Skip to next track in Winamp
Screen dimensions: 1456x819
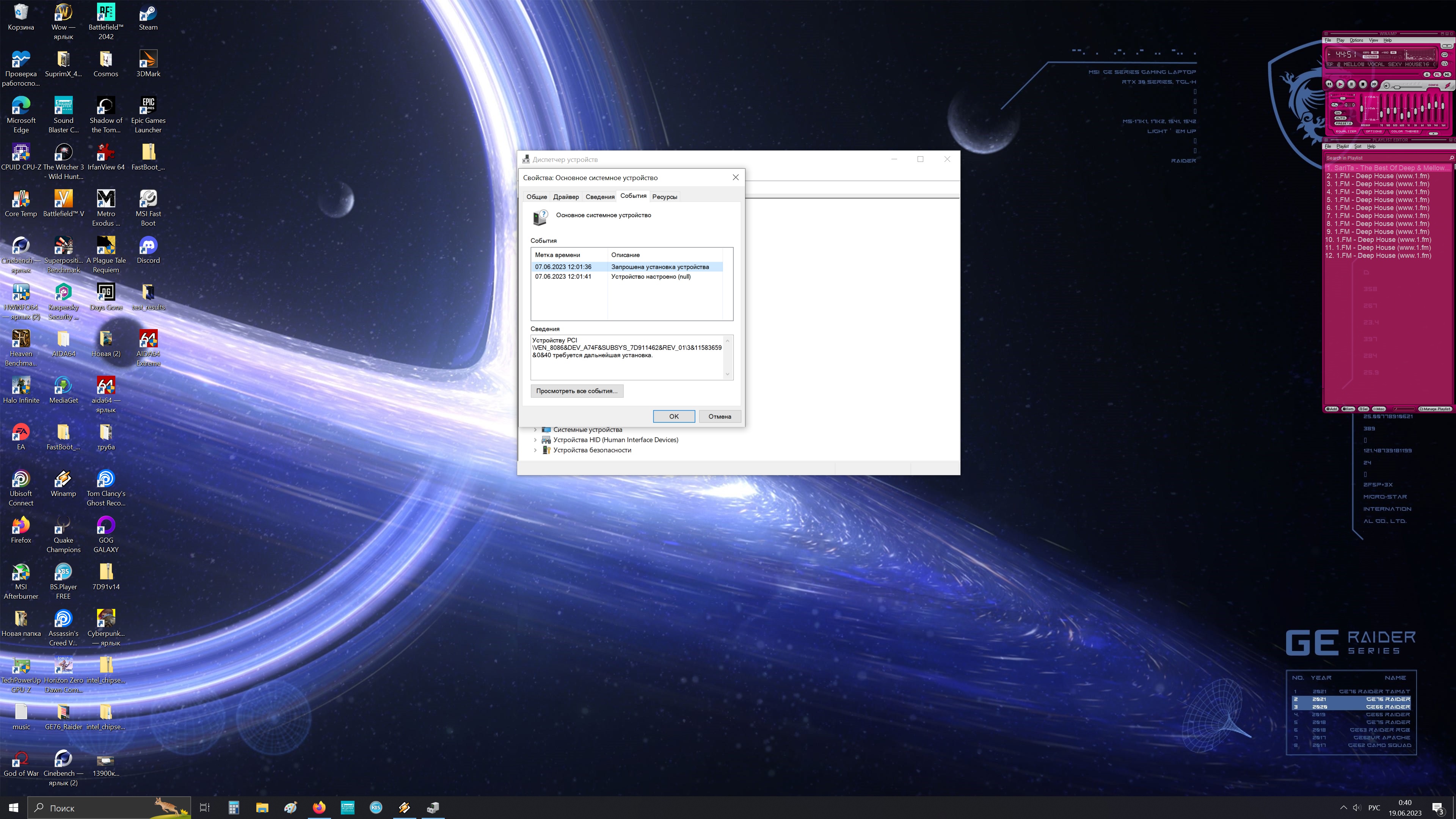pyautogui.click(x=1374, y=84)
